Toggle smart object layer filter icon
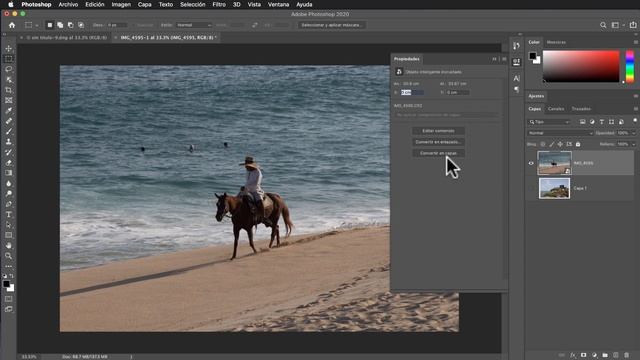Screen dimensions: 640x360 pos(621,122)
